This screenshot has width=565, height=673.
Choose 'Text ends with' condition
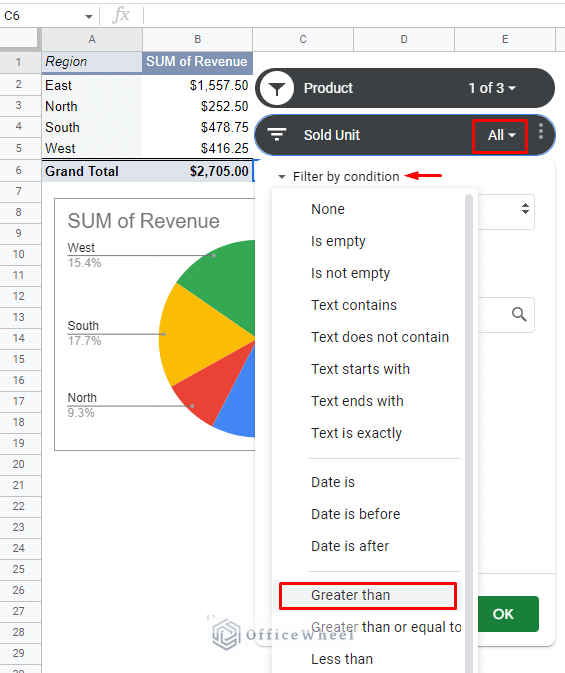pyautogui.click(x=357, y=401)
